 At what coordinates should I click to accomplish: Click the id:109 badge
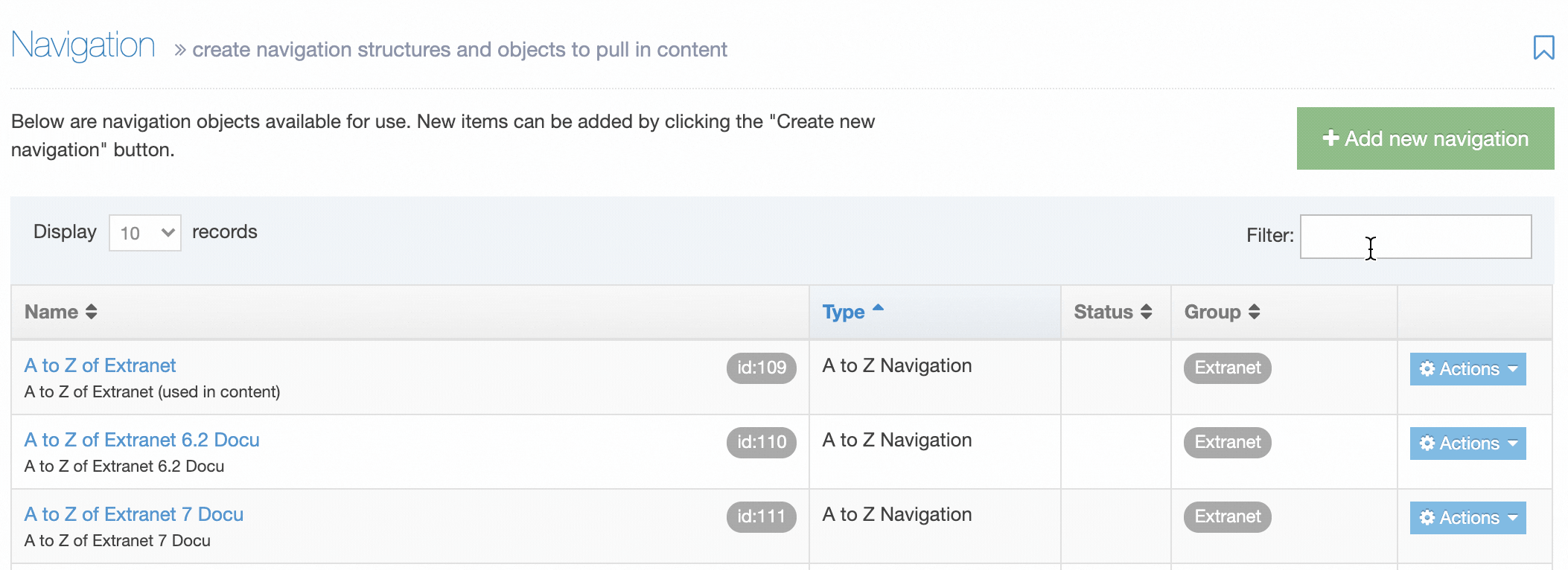point(761,368)
